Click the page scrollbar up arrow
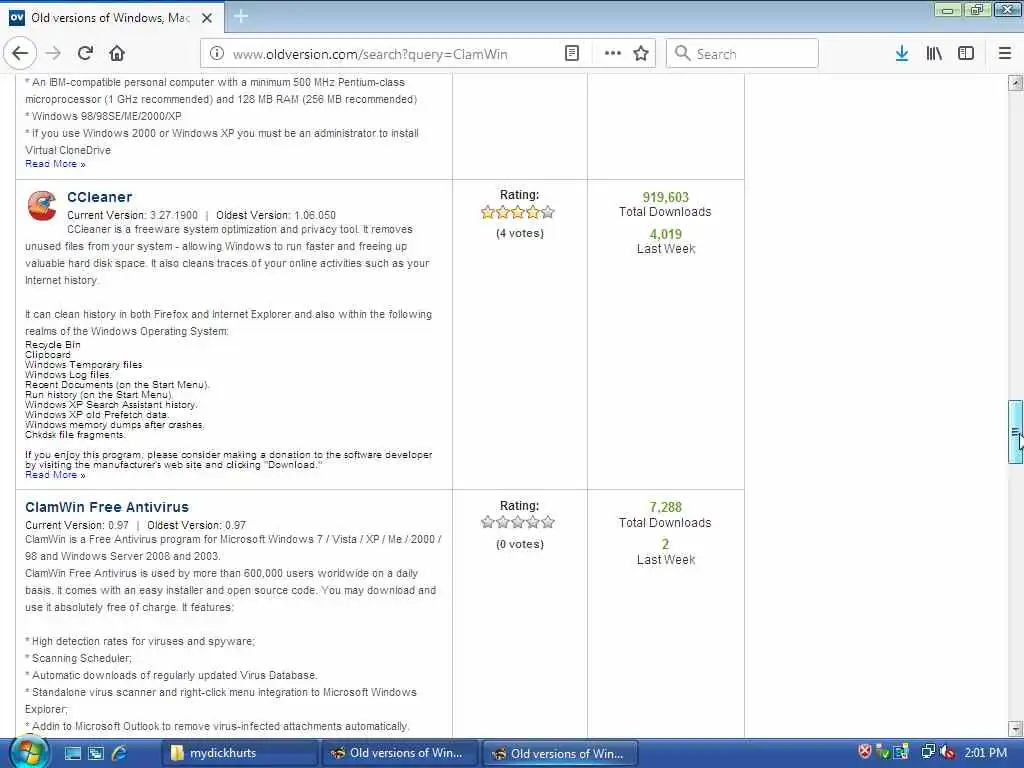1024x768 pixels. coord(1016,83)
